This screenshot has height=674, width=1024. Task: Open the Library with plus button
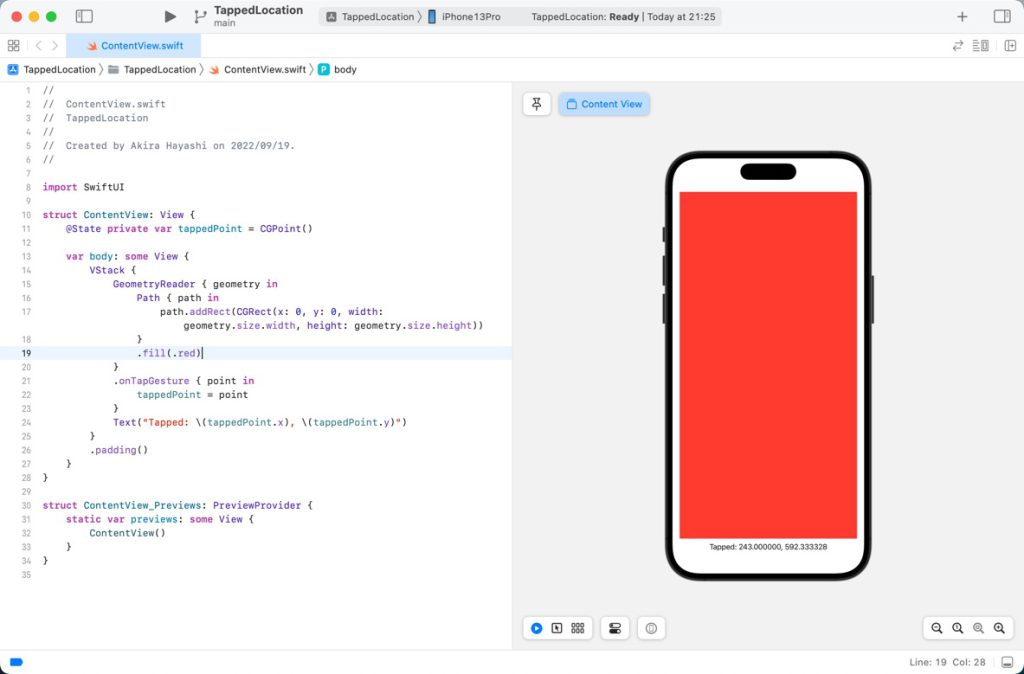pos(962,17)
